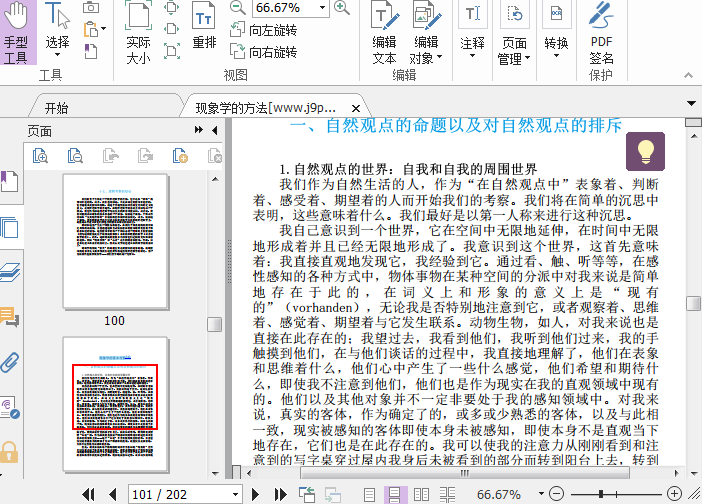
Task: Open the Edit Object (编辑对象) tool
Action: tap(426, 32)
